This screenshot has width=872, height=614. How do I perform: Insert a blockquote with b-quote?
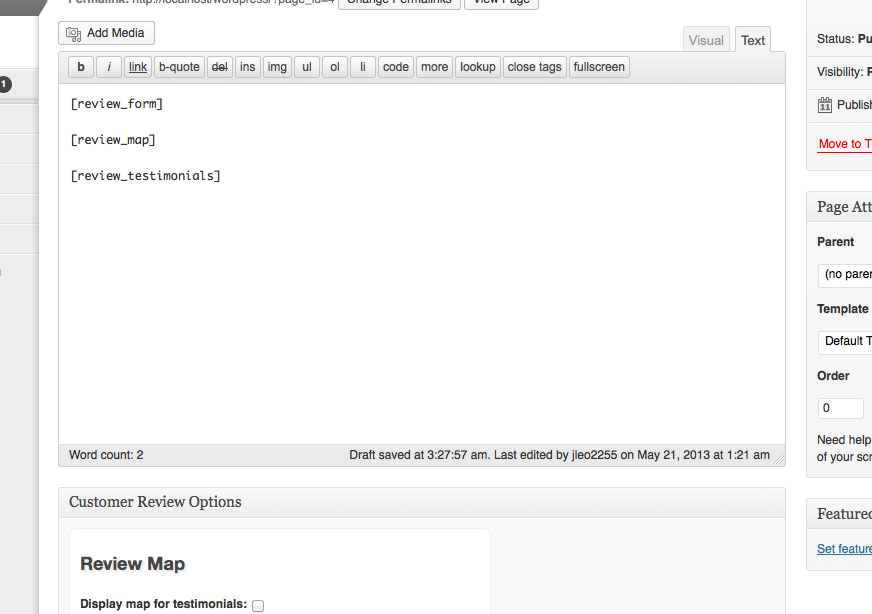(x=179, y=67)
